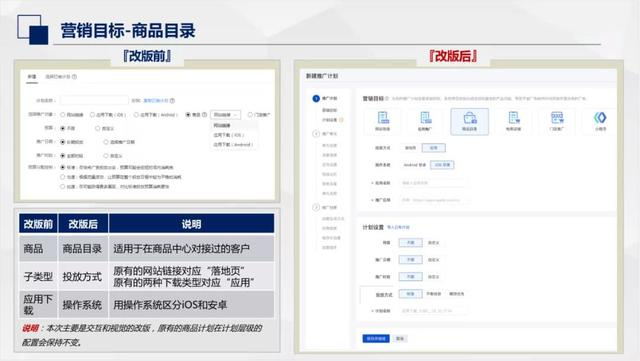Image resolution: width=640 pixels, height=361 pixels.
Task: Select 应用下载 (iOS) radio button
Action: click(92, 115)
